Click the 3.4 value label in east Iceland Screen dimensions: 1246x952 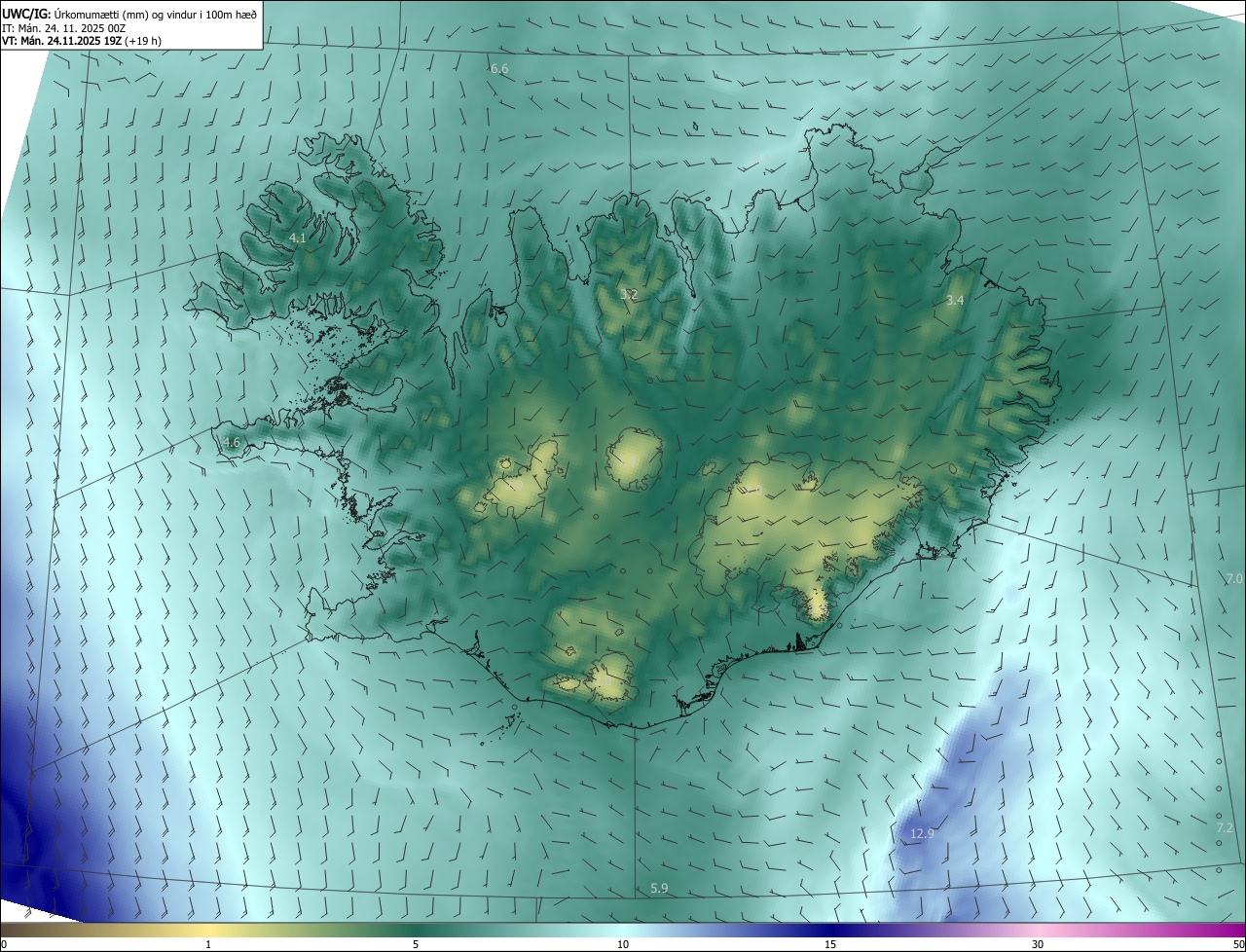coord(955,301)
